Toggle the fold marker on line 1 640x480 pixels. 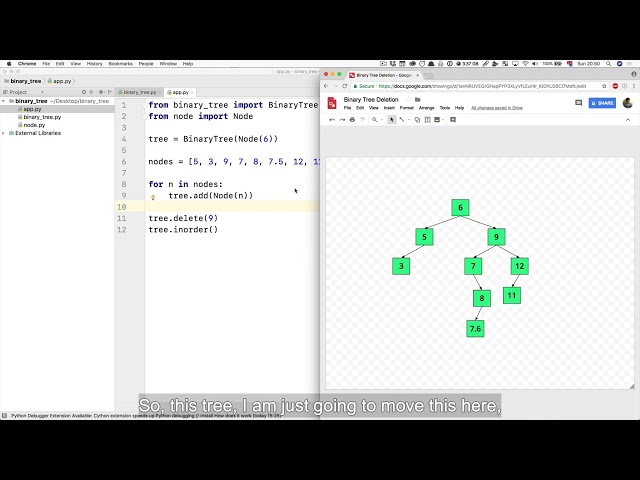[144, 105]
